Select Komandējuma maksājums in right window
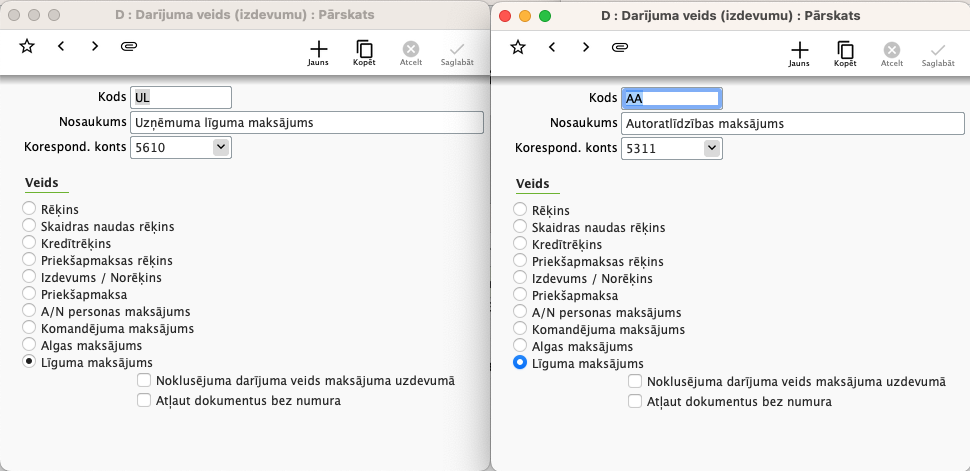970x471 pixels. 520,328
